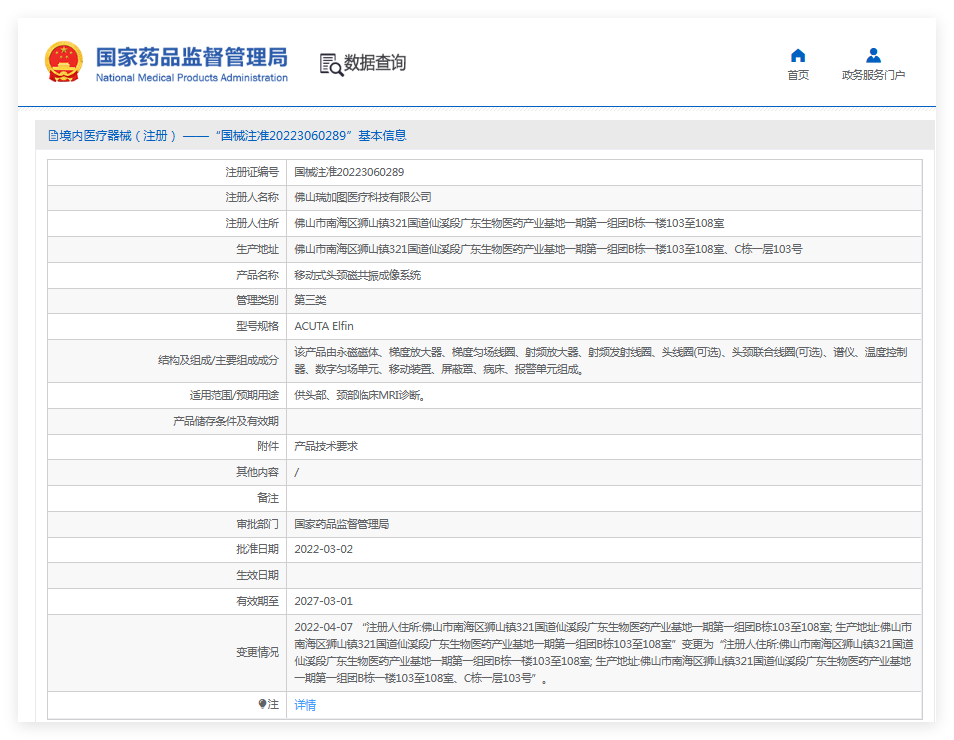
Task: Click the document icon before 境内医疗器械
Action: 53,136
